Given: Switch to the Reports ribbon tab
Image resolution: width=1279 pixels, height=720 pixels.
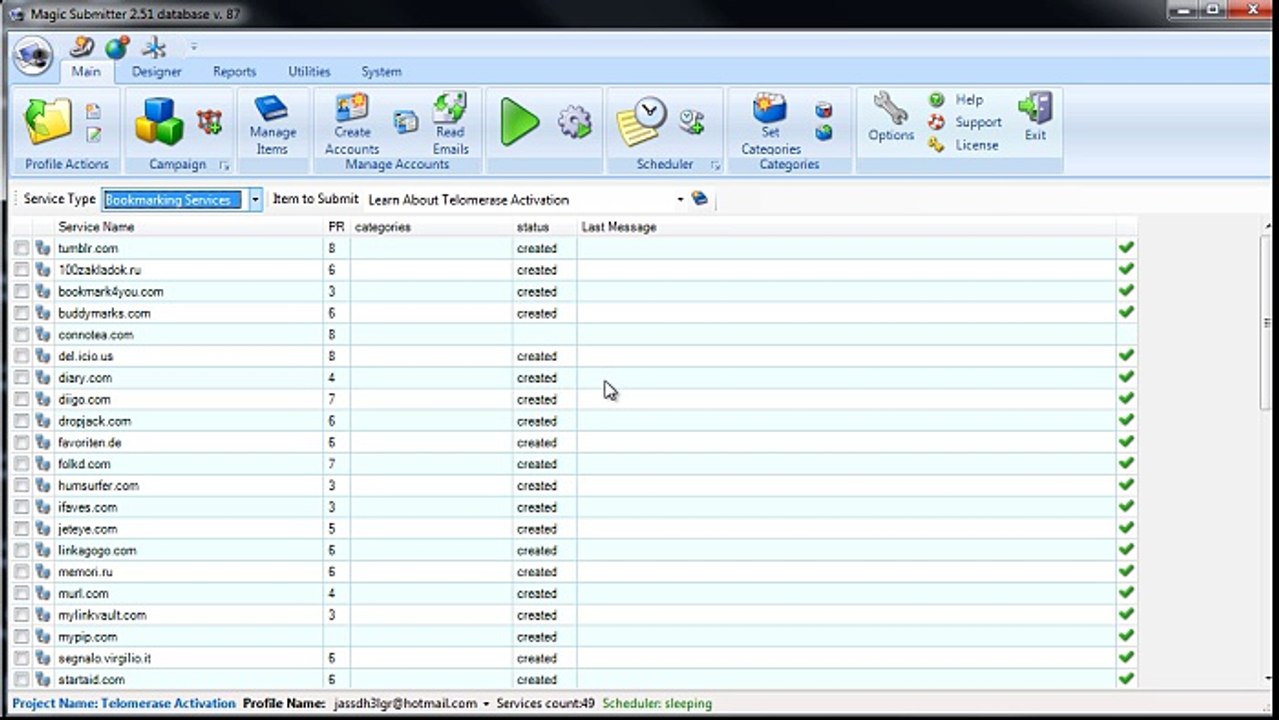Looking at the screenshot, I should [234, 72].
